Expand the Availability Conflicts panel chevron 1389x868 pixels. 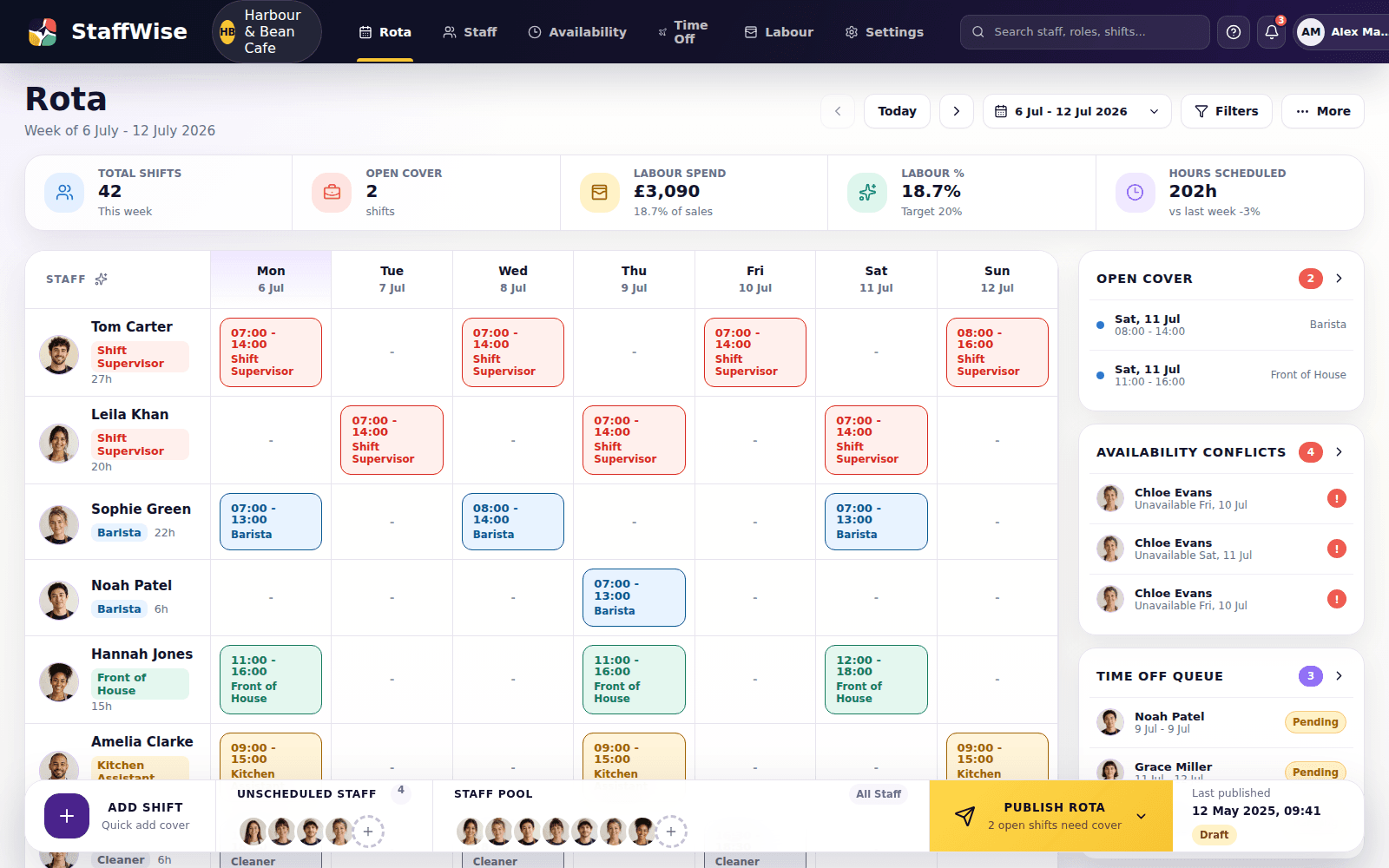(x=1340, y=452)
